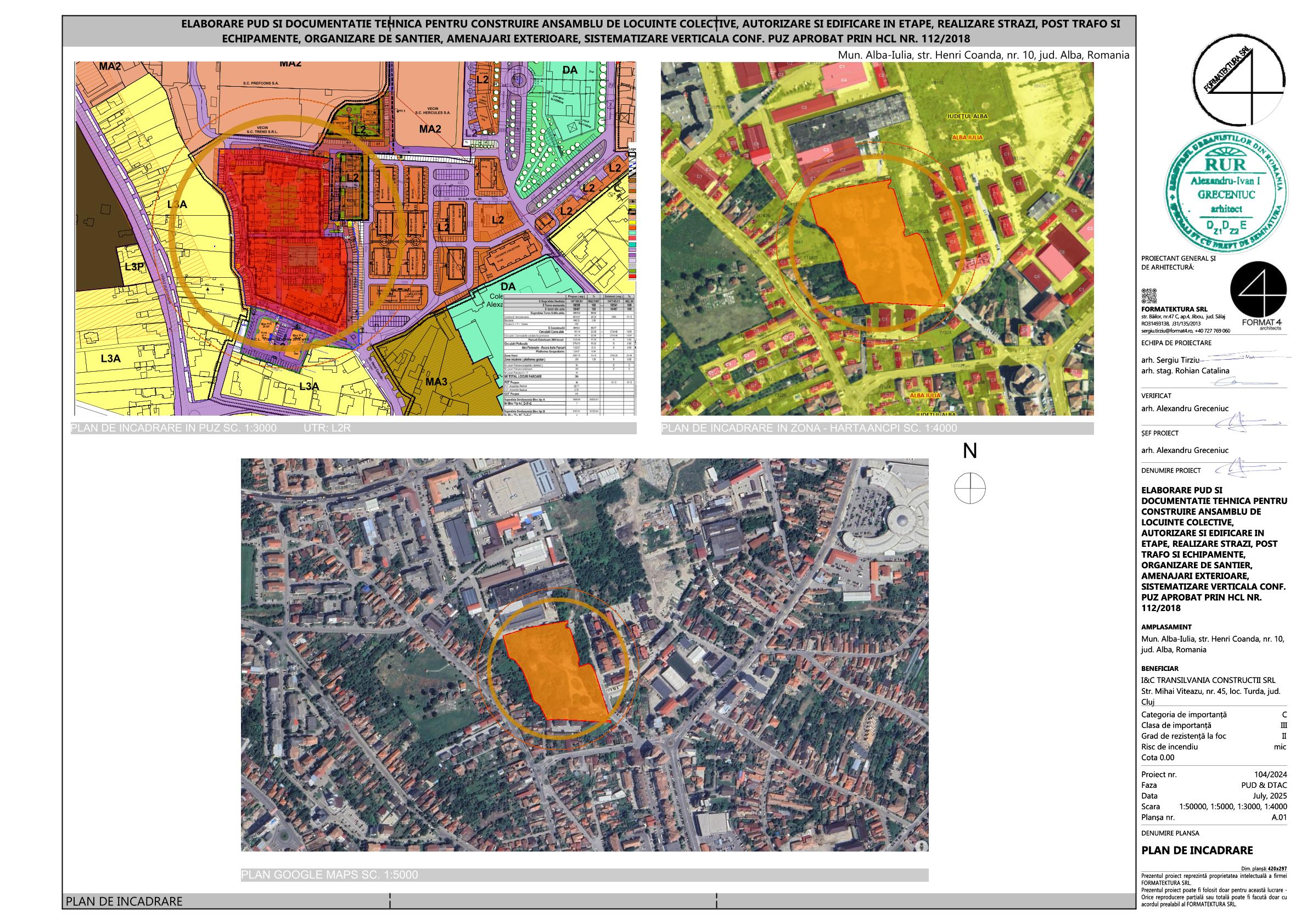Click the north compass circle symbol
Image resolution: width=1307 pixels, height=924 pixels.
tap(970, 489)
